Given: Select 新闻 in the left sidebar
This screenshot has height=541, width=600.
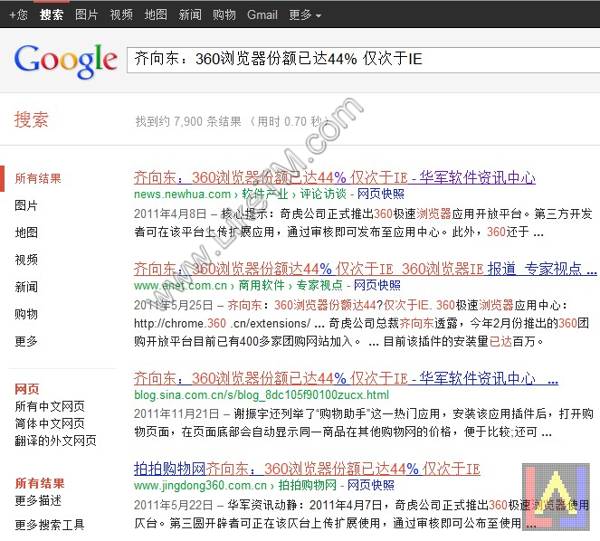Looking at the screenshot, I should [x=26, y=287].
